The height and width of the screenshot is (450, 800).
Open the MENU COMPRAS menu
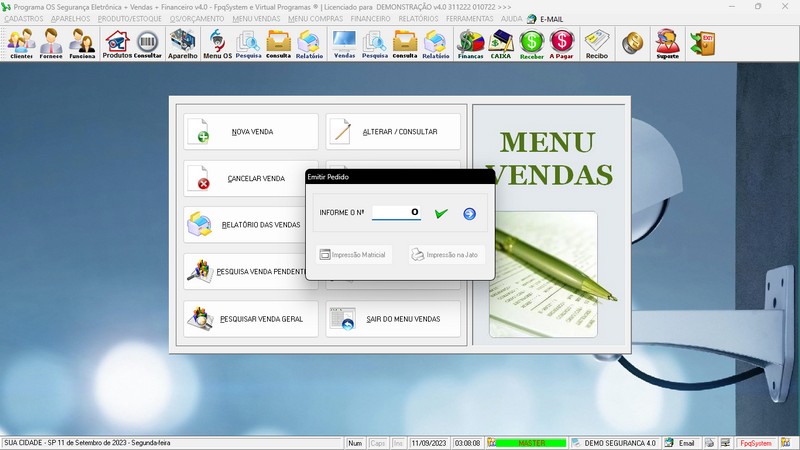[315, 19]
